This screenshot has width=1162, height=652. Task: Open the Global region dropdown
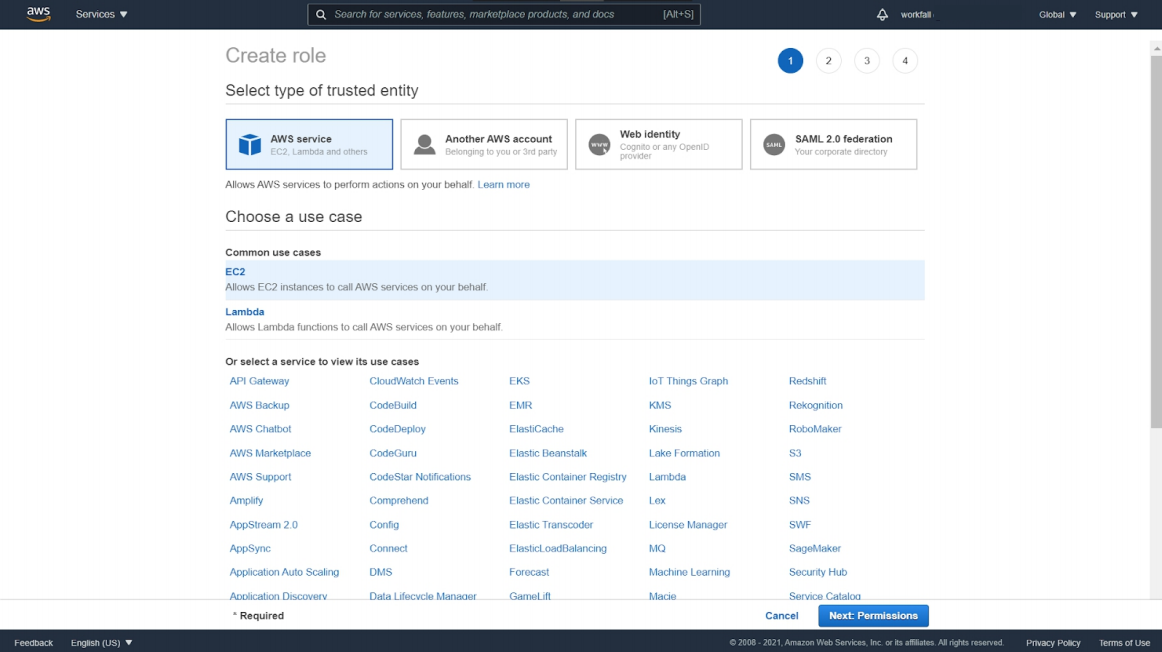pos(1058,14)
